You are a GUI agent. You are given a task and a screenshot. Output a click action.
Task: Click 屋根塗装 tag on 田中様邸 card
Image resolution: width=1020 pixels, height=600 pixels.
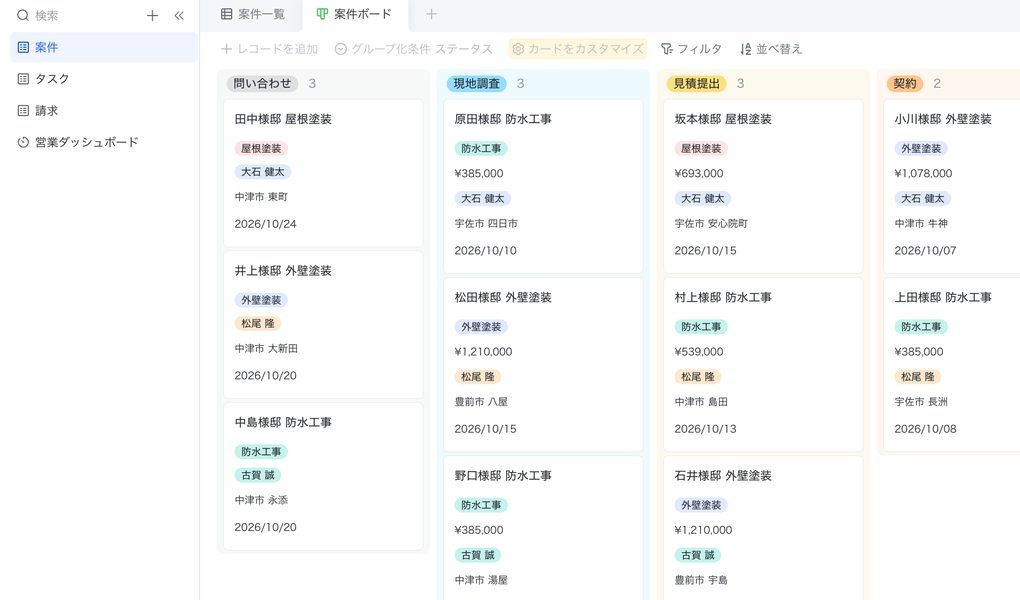(x=261, y=148)
